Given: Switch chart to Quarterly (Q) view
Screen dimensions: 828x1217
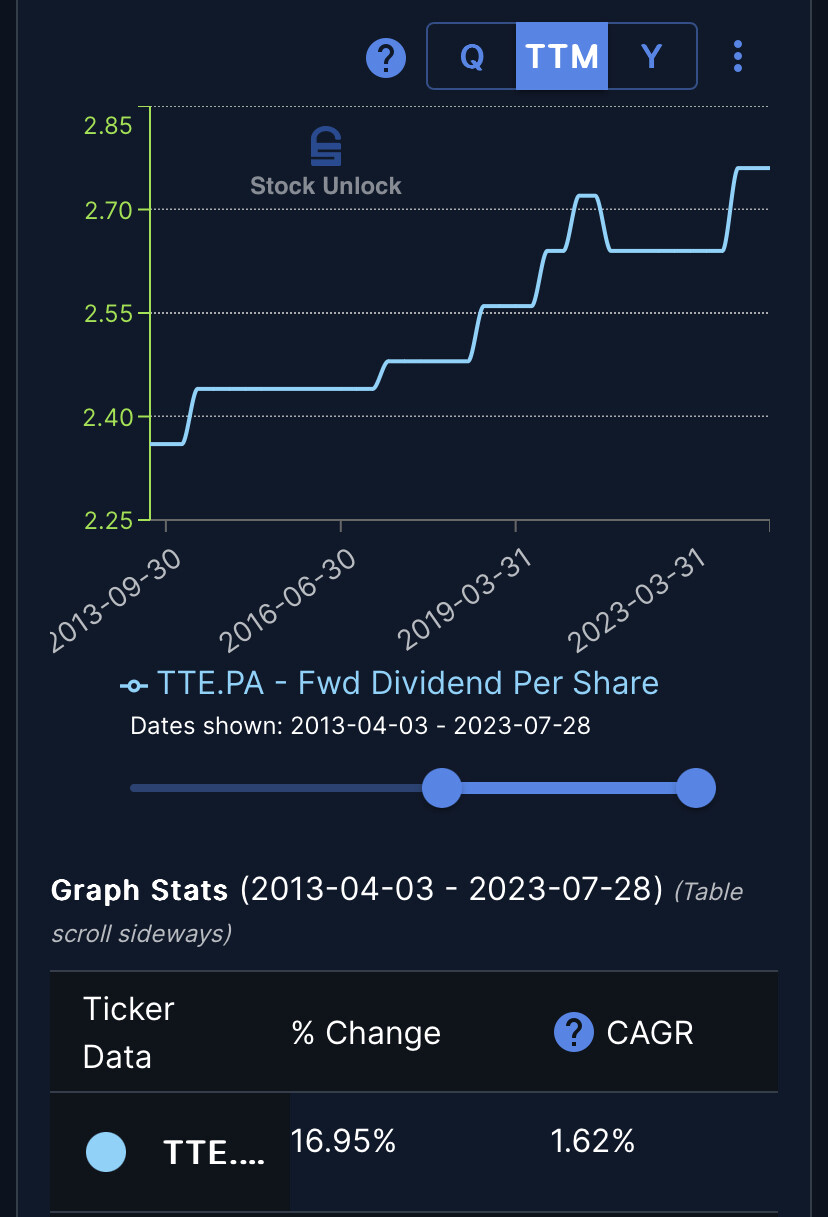Looking at the screenshot, I should pos(472,56).
